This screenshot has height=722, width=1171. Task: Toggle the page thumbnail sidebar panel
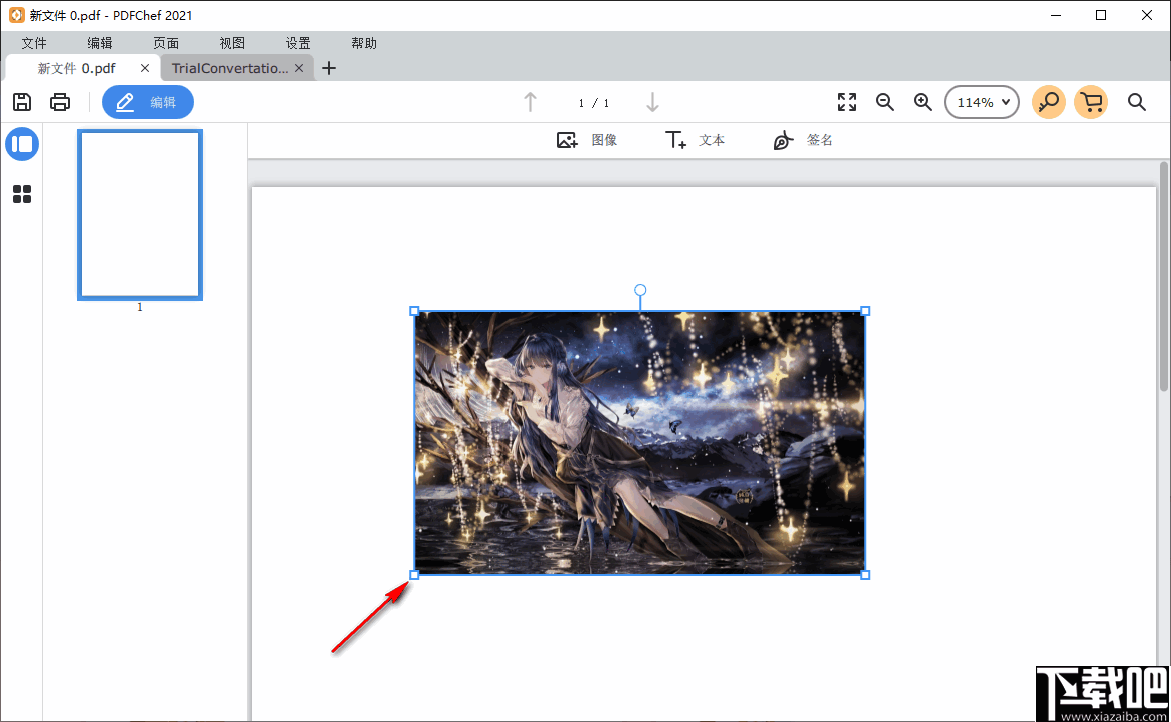[x=22, y=144]
